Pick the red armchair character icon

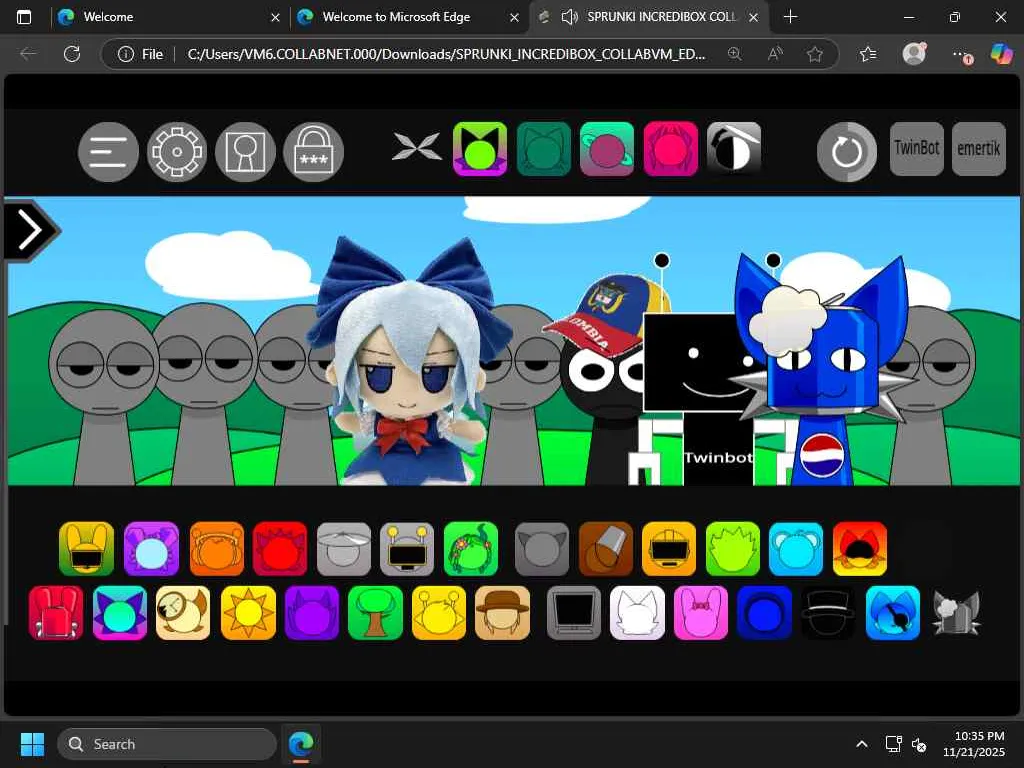[x=56, y=613]
